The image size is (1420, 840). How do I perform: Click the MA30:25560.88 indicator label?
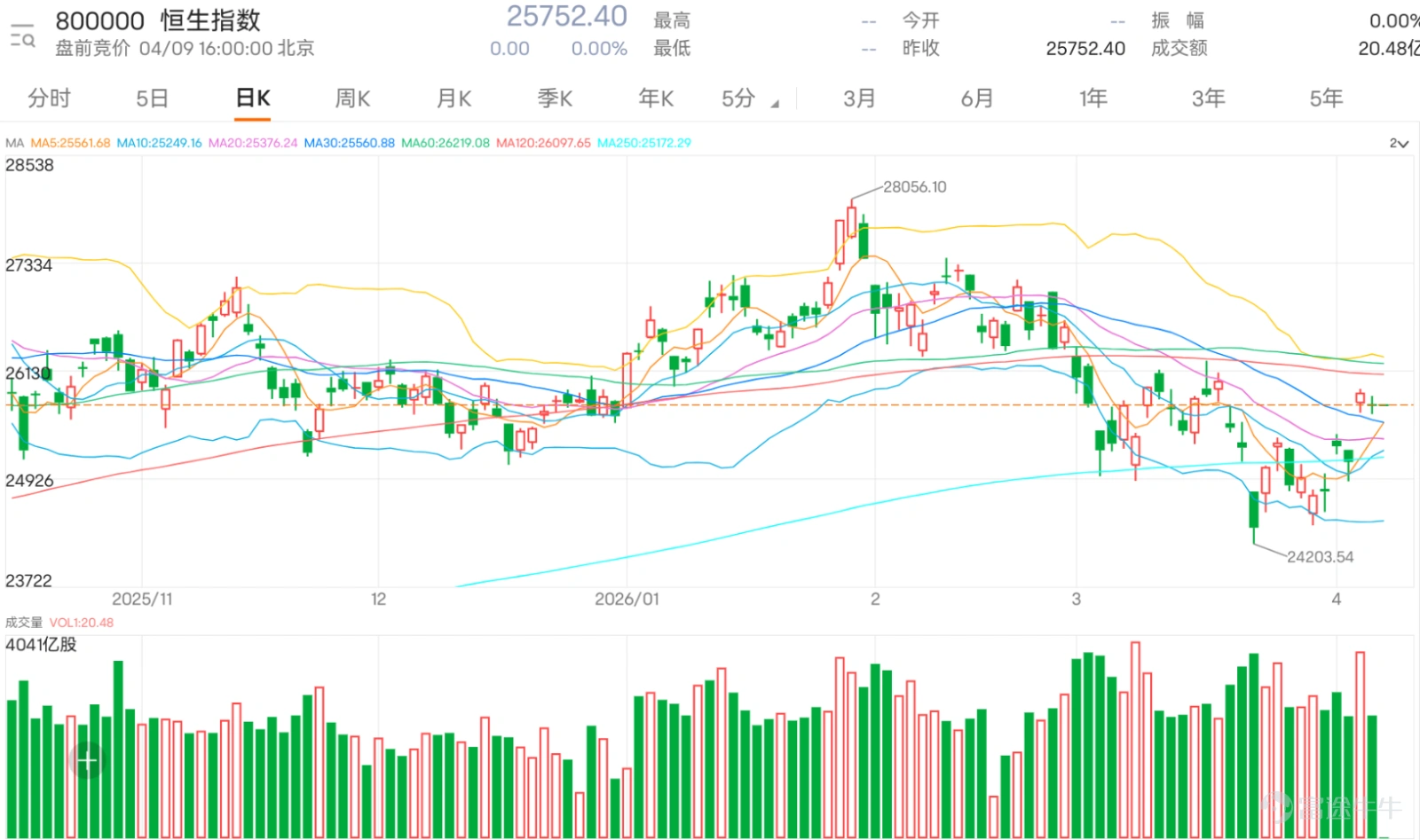coord(349,143)
